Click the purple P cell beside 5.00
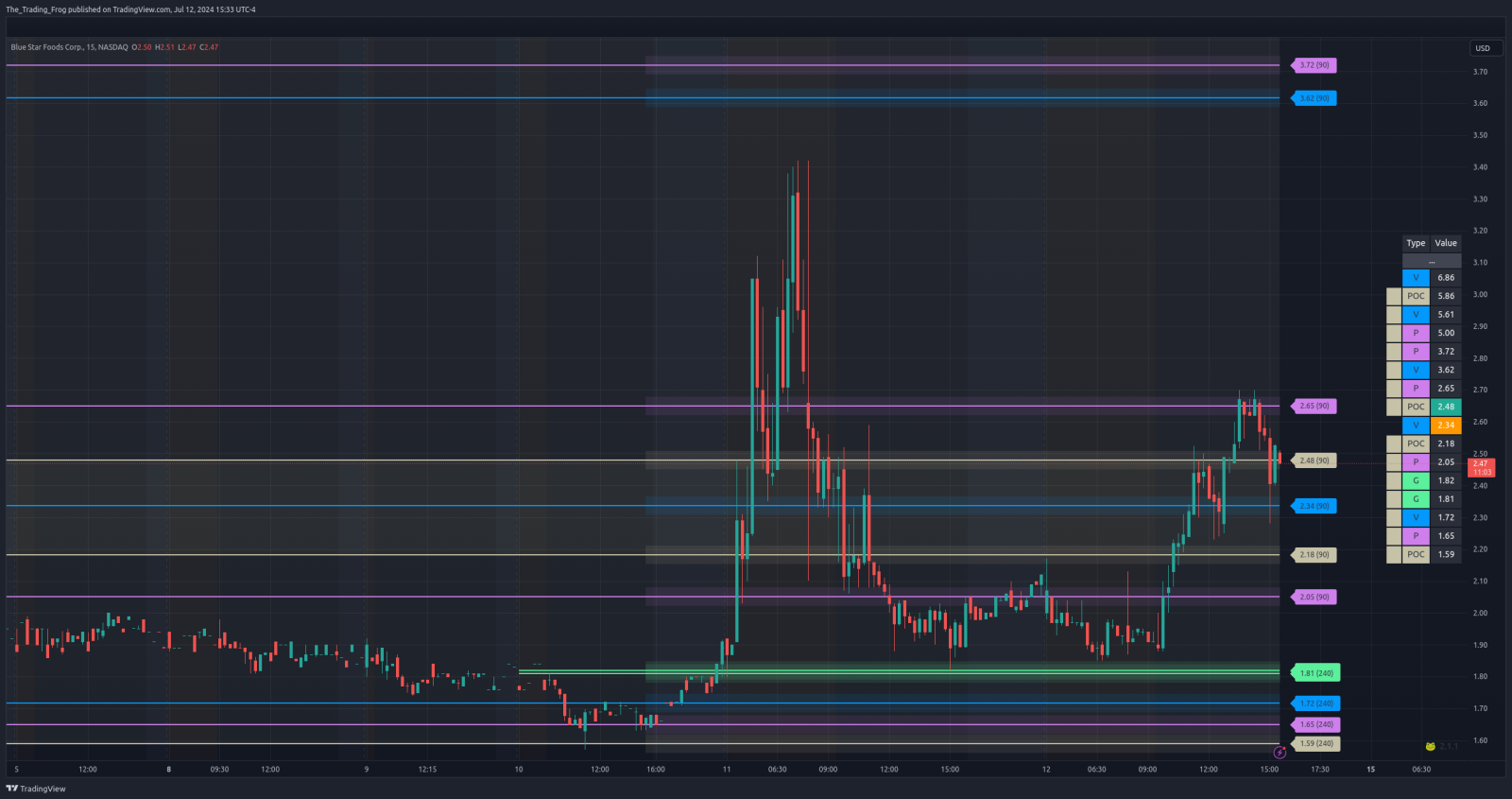 tap(1416, 333)
